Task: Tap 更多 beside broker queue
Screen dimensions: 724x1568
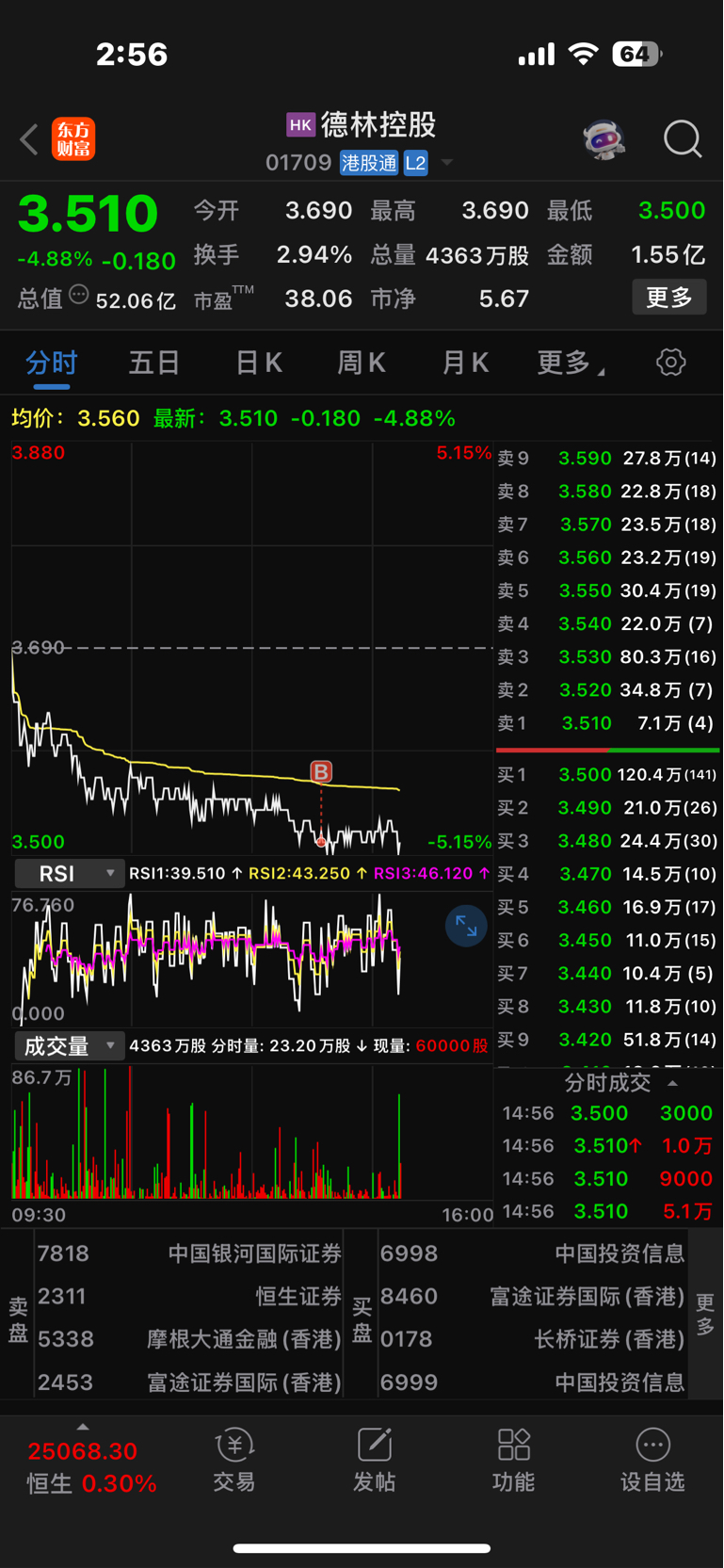Action: pyautogui.click(x=705, y=1315)
